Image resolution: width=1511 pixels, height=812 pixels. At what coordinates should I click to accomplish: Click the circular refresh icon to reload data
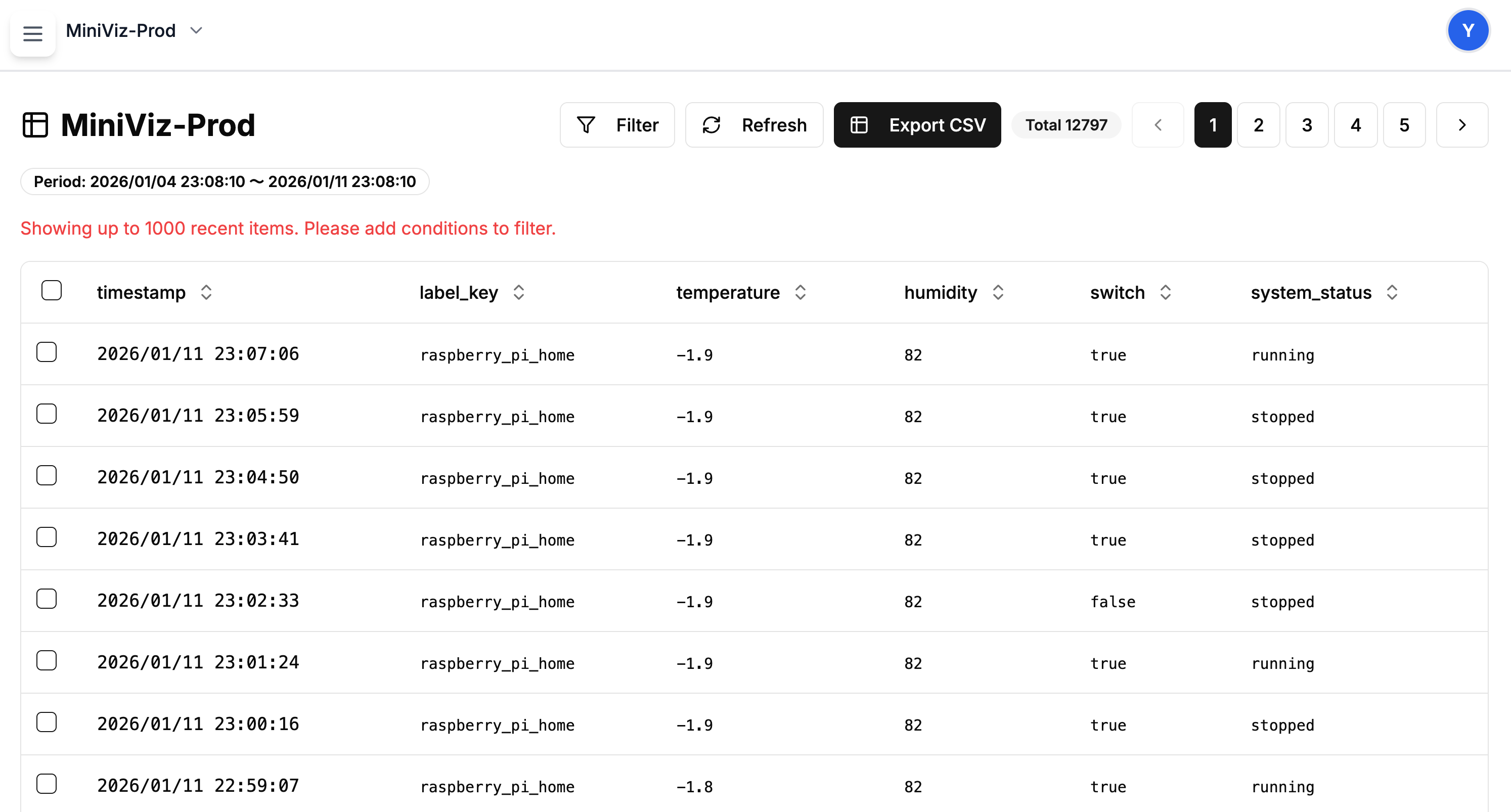coord(712,124)
